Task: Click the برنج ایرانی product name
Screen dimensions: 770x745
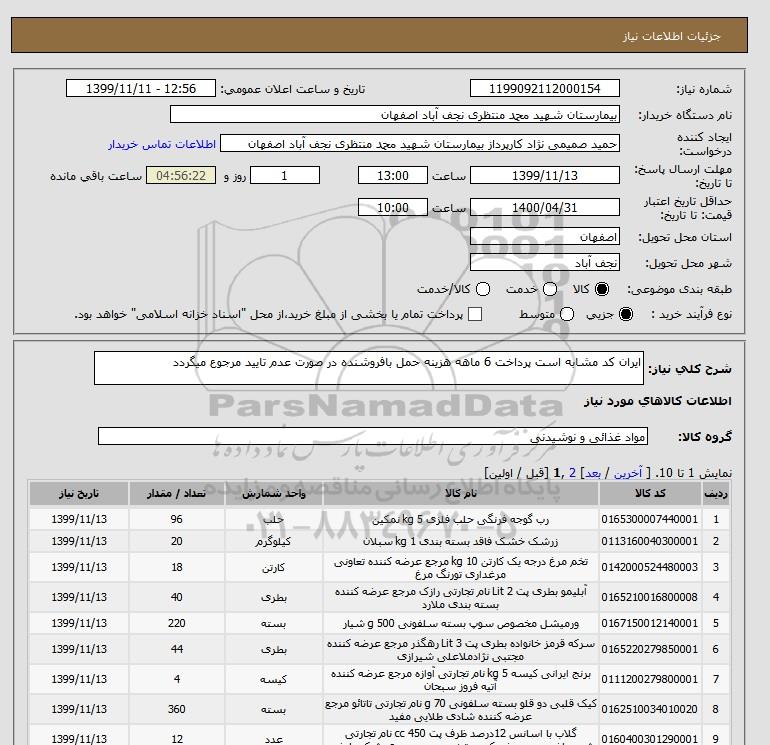Action: coord(461,679)
